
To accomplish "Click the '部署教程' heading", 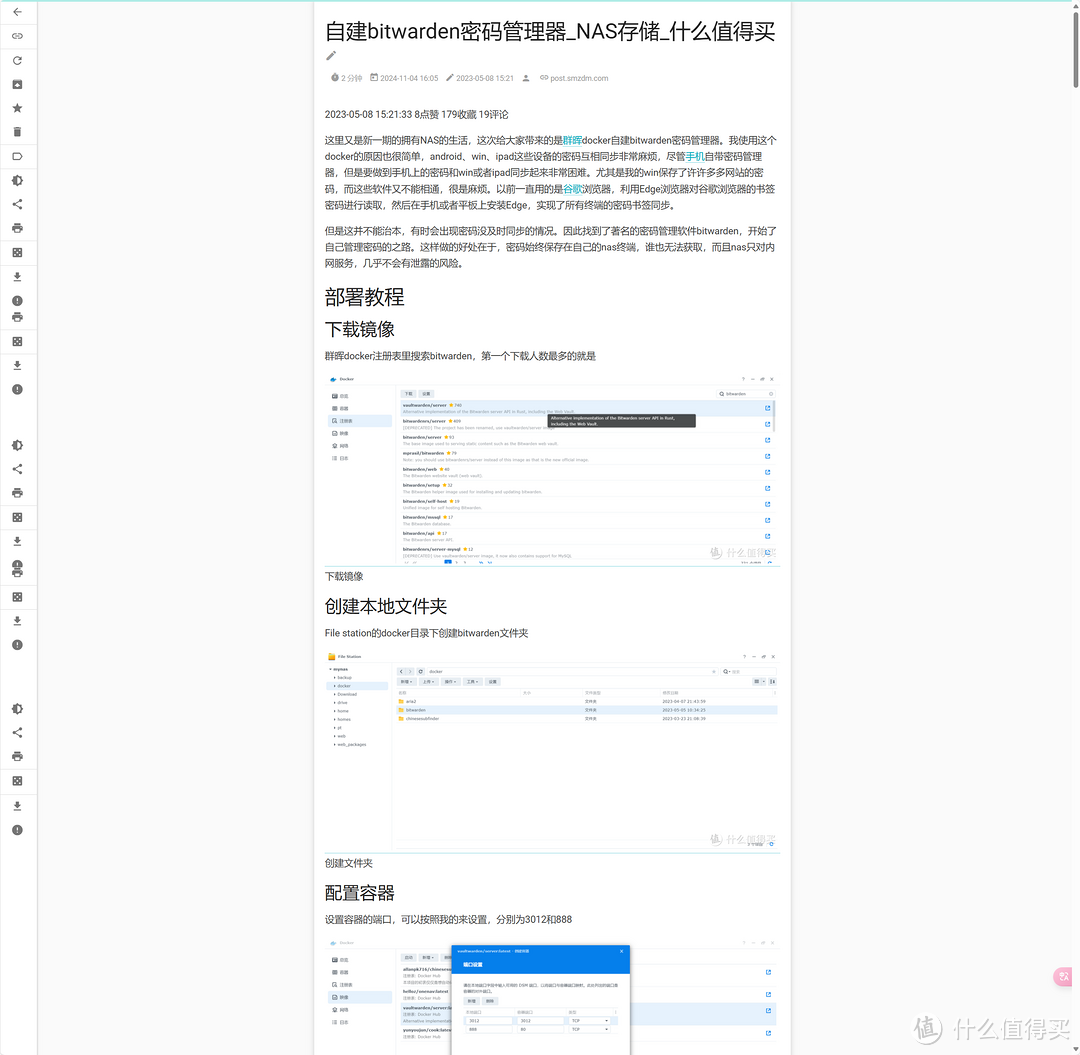I will [x=364, y=297].
